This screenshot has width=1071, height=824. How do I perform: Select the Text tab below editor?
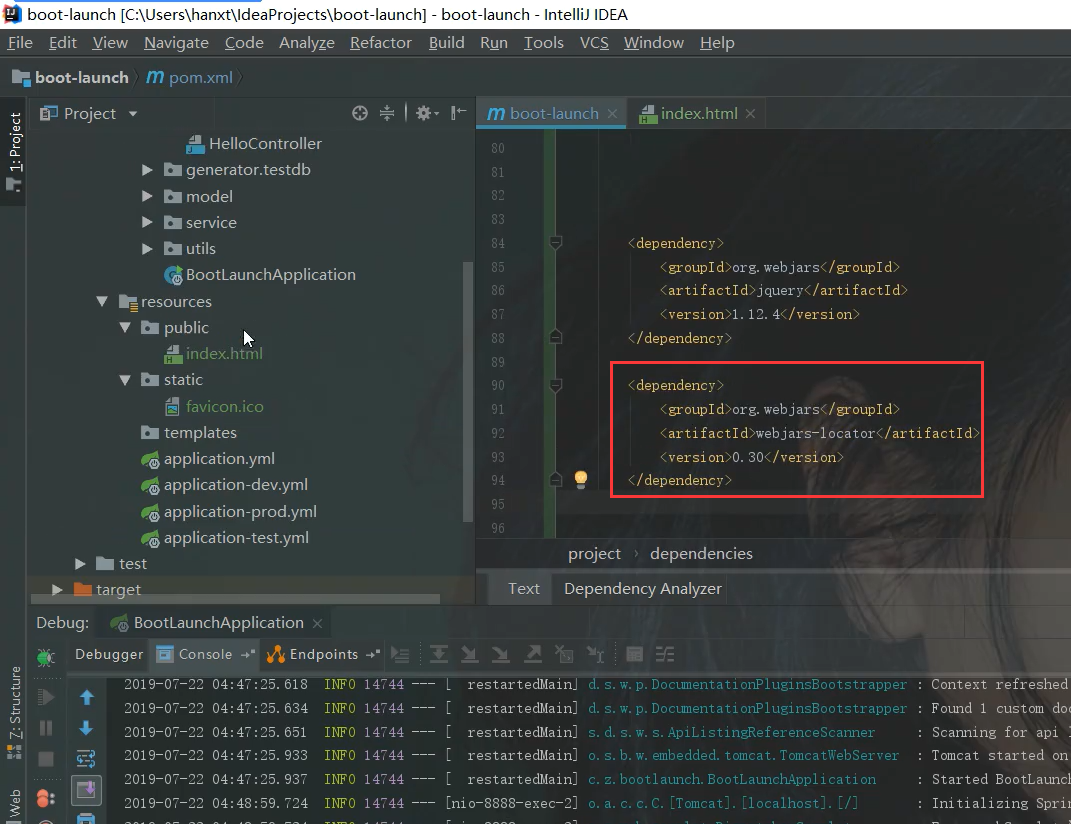(x=524, y=589)
